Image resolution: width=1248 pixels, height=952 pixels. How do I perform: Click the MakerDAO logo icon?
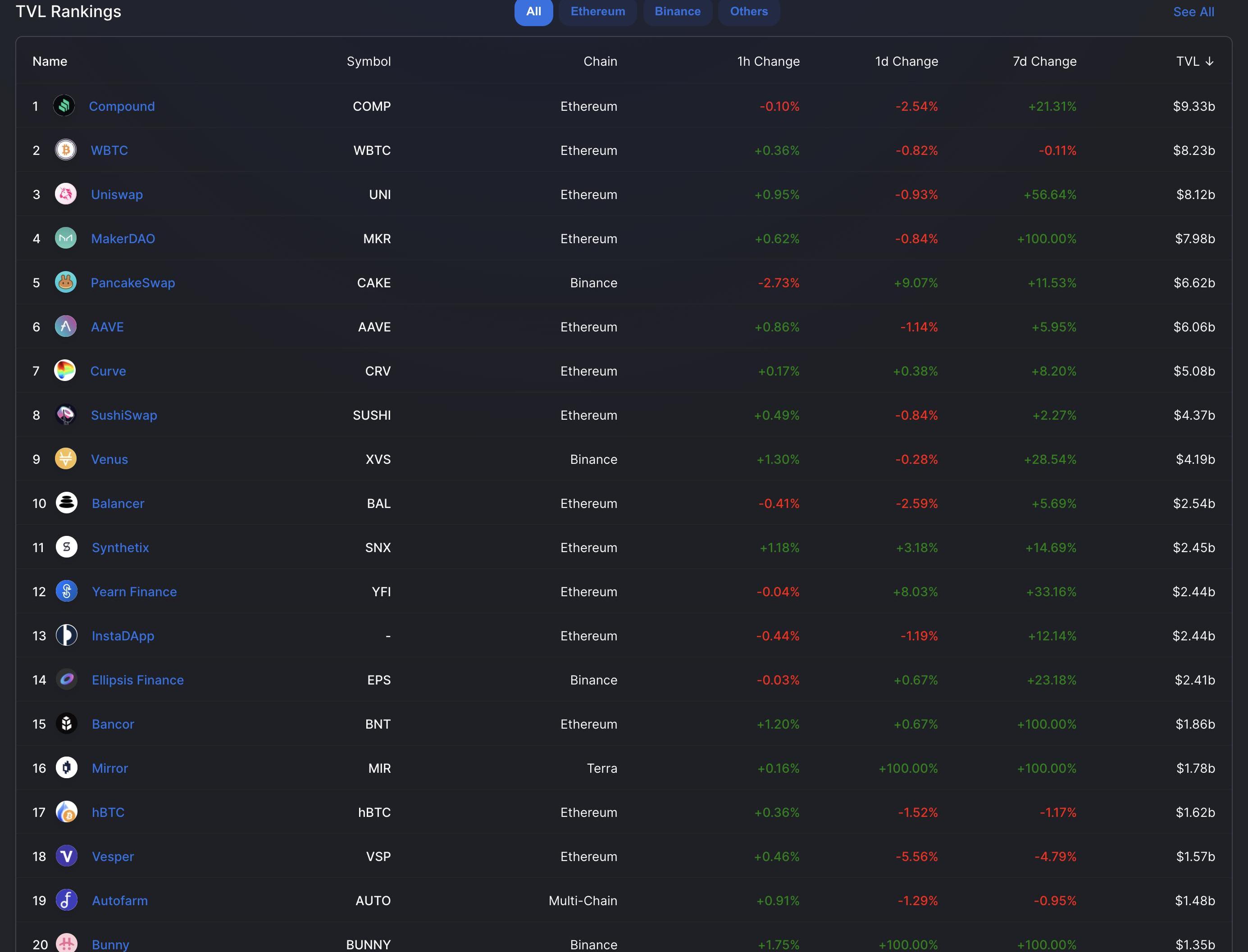[x=66, y=238]
